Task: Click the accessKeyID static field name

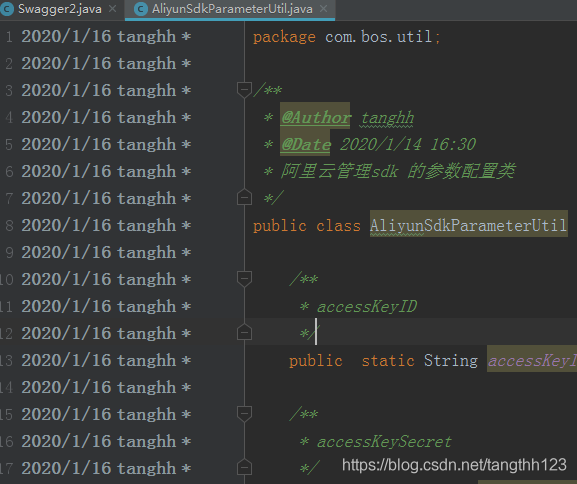Action: (532, 360)
